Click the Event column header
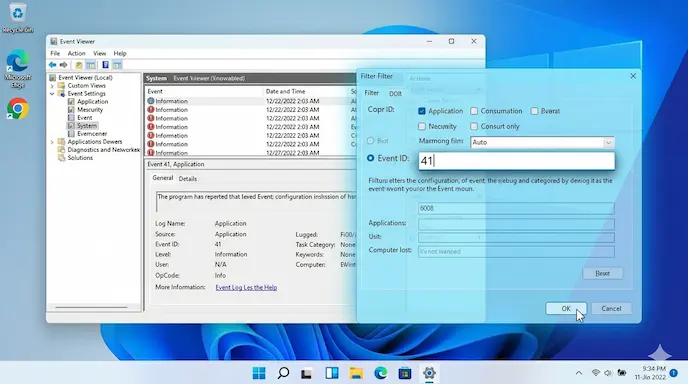Viewport: 688px width, 384px height. [x=155, y=91]
